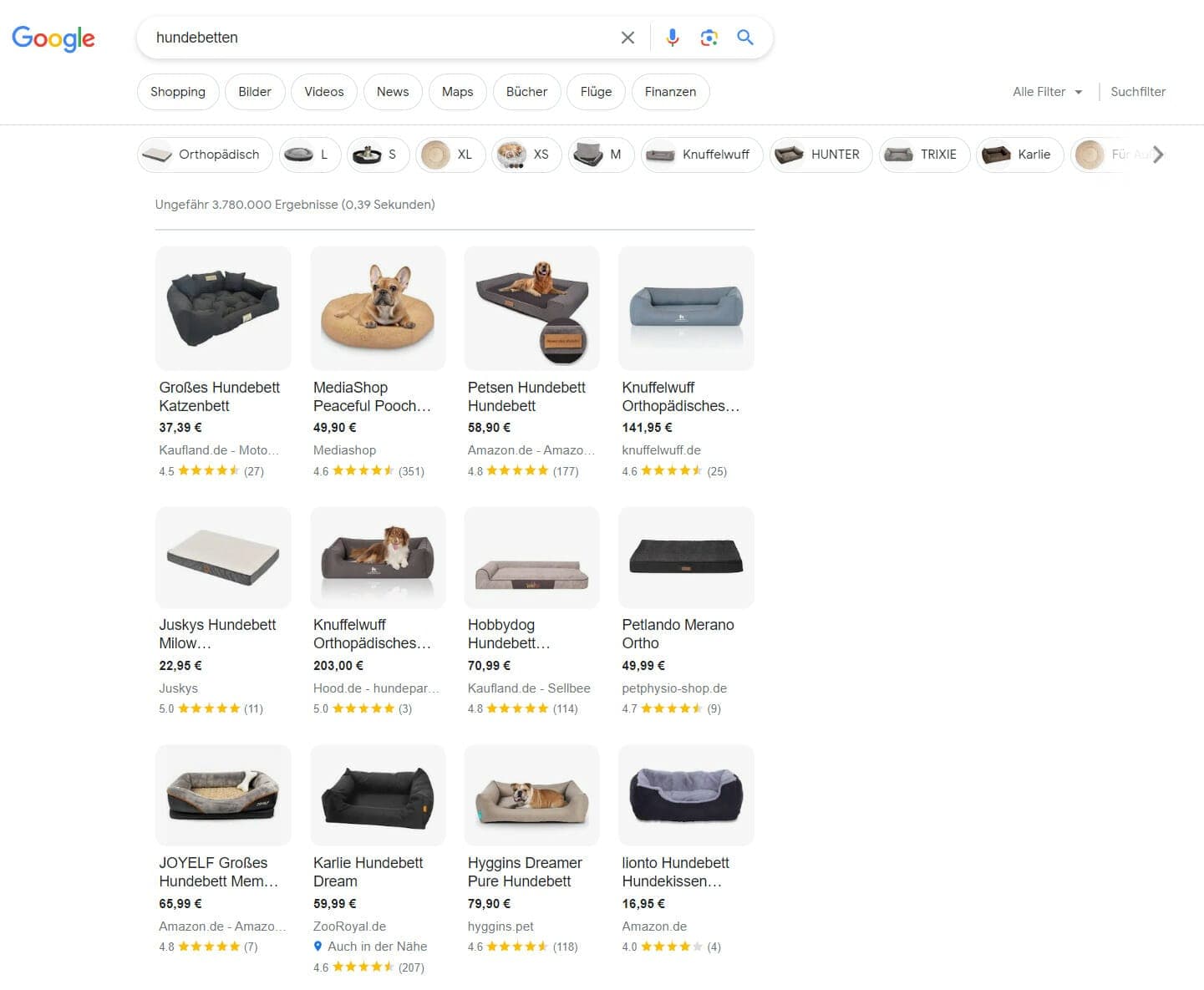1204x990 pixels.
Task: Open the JOYELF Großes Hundebett image
Action: [223, 795]
